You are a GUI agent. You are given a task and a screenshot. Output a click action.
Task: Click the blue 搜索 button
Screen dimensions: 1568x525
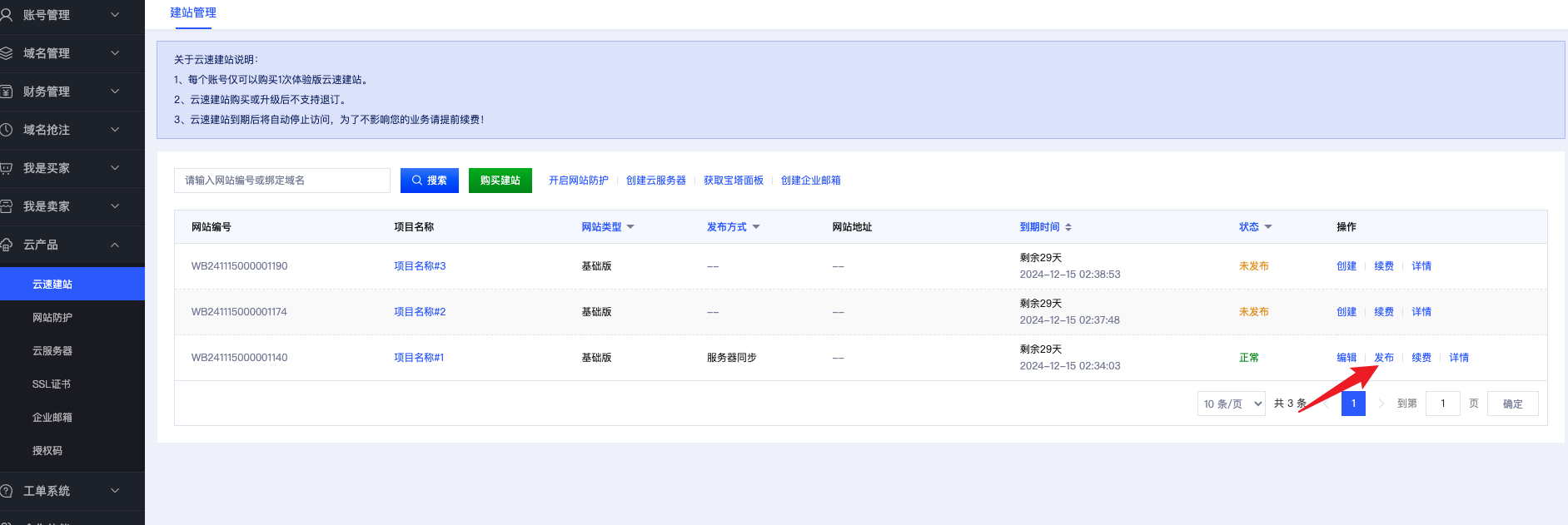coord(429,181)
